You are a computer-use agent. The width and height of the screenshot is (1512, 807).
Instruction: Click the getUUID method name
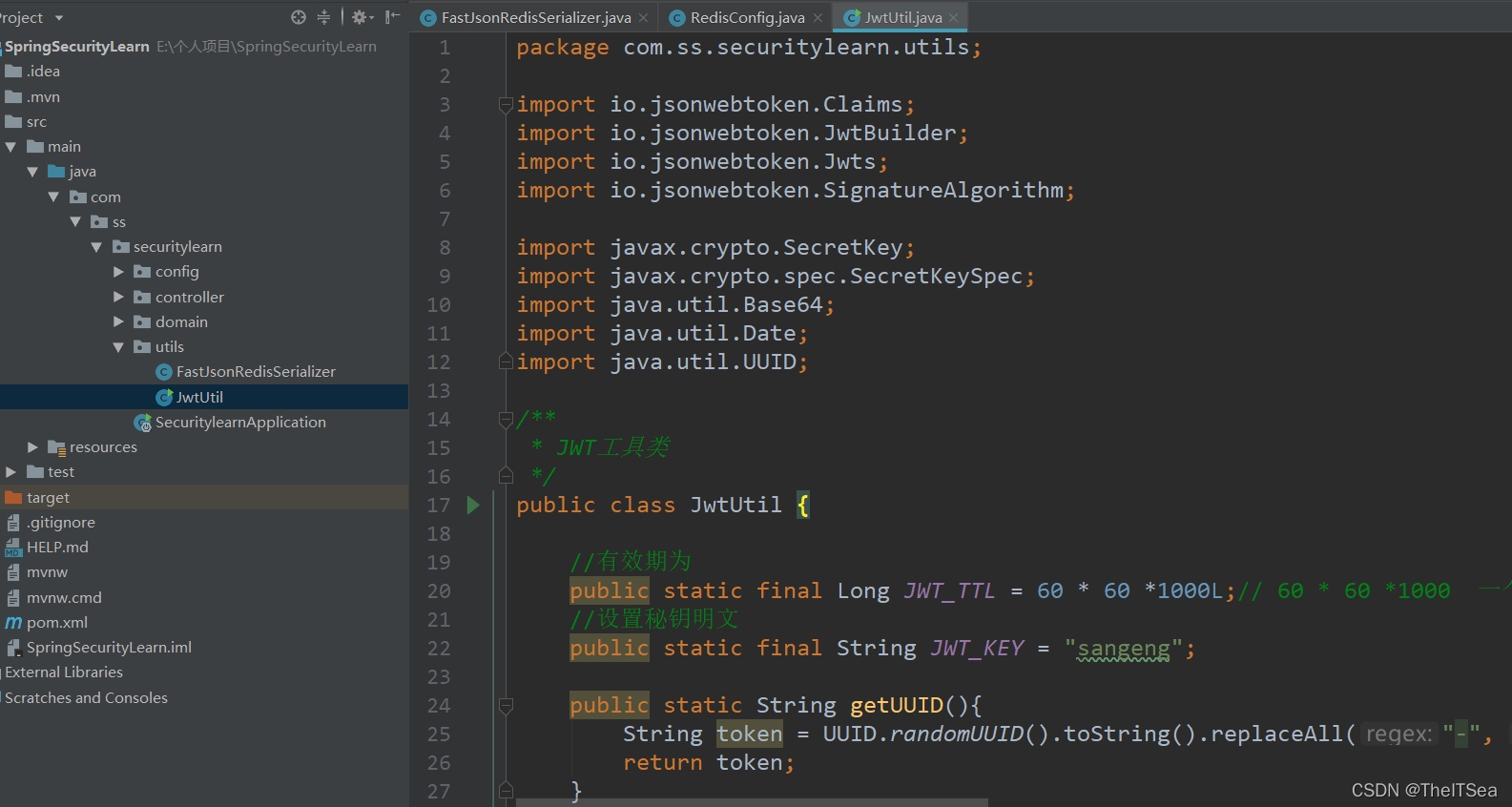click(897, 706)
